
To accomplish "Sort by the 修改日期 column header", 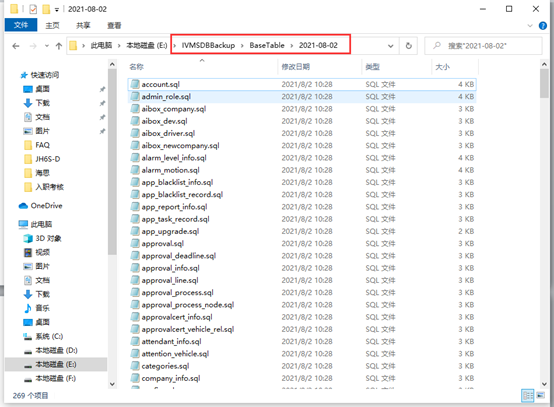I will coord(295,67).
